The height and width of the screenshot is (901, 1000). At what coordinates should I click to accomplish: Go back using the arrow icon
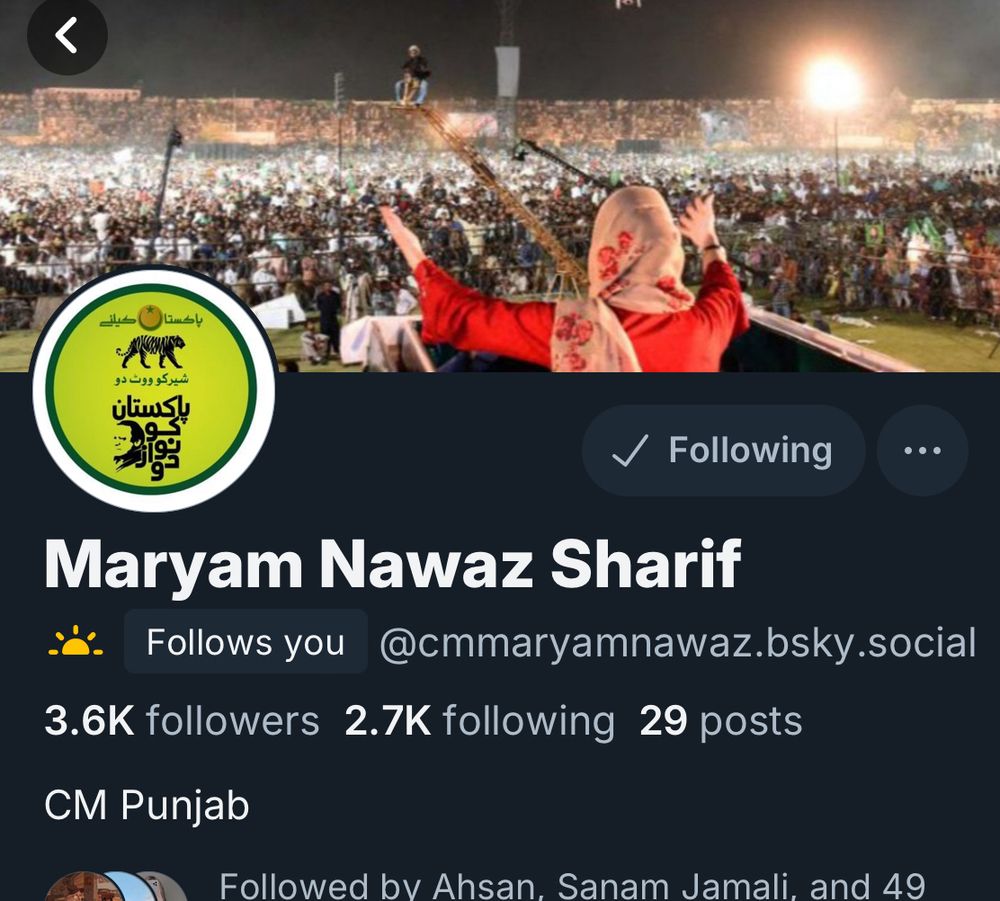[67, 34]
